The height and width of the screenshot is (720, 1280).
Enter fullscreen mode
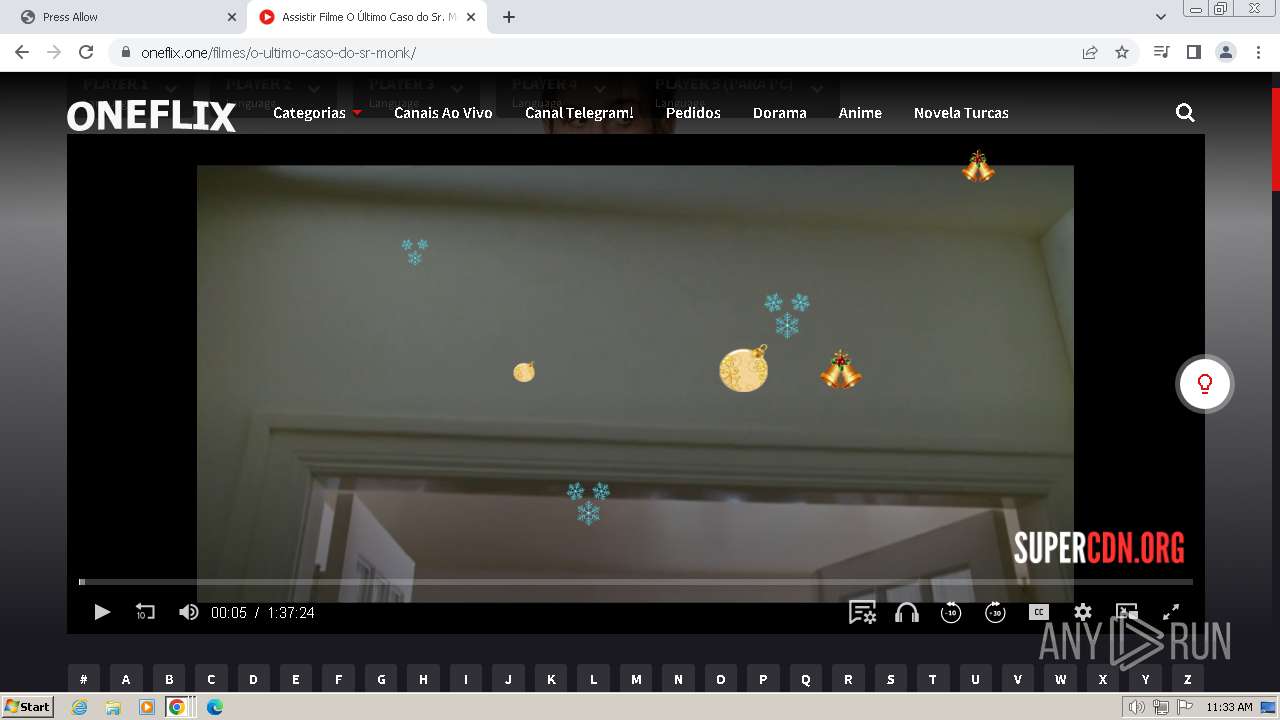point(1171,612)
